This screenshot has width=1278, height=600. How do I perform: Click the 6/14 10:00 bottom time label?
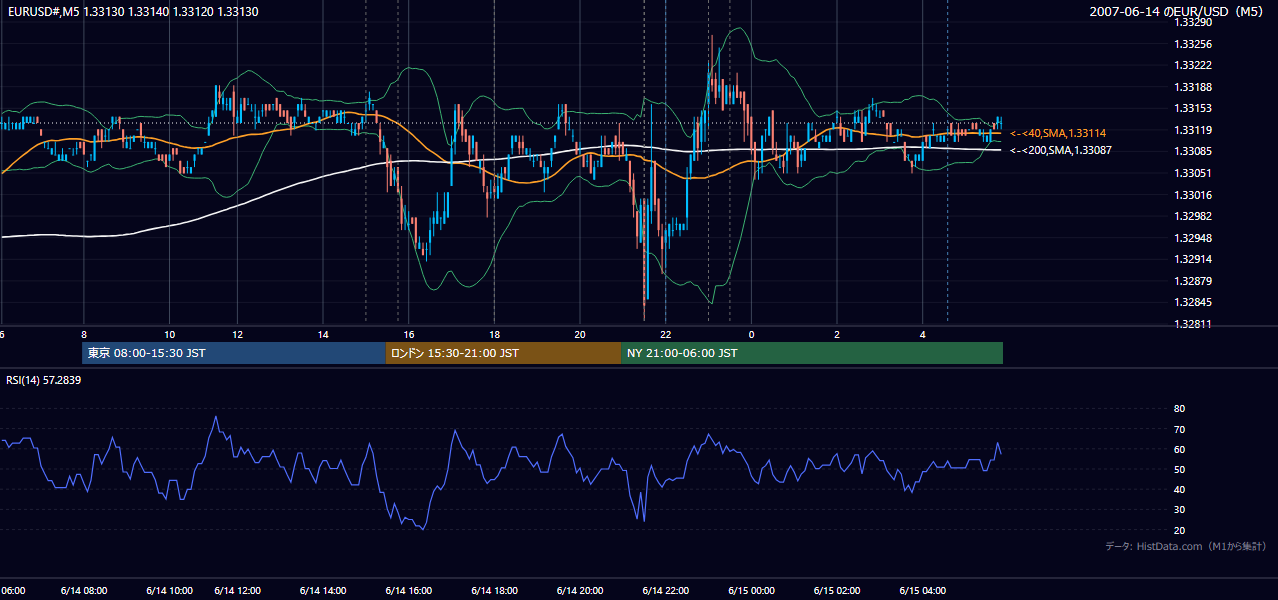coord(169,591)
